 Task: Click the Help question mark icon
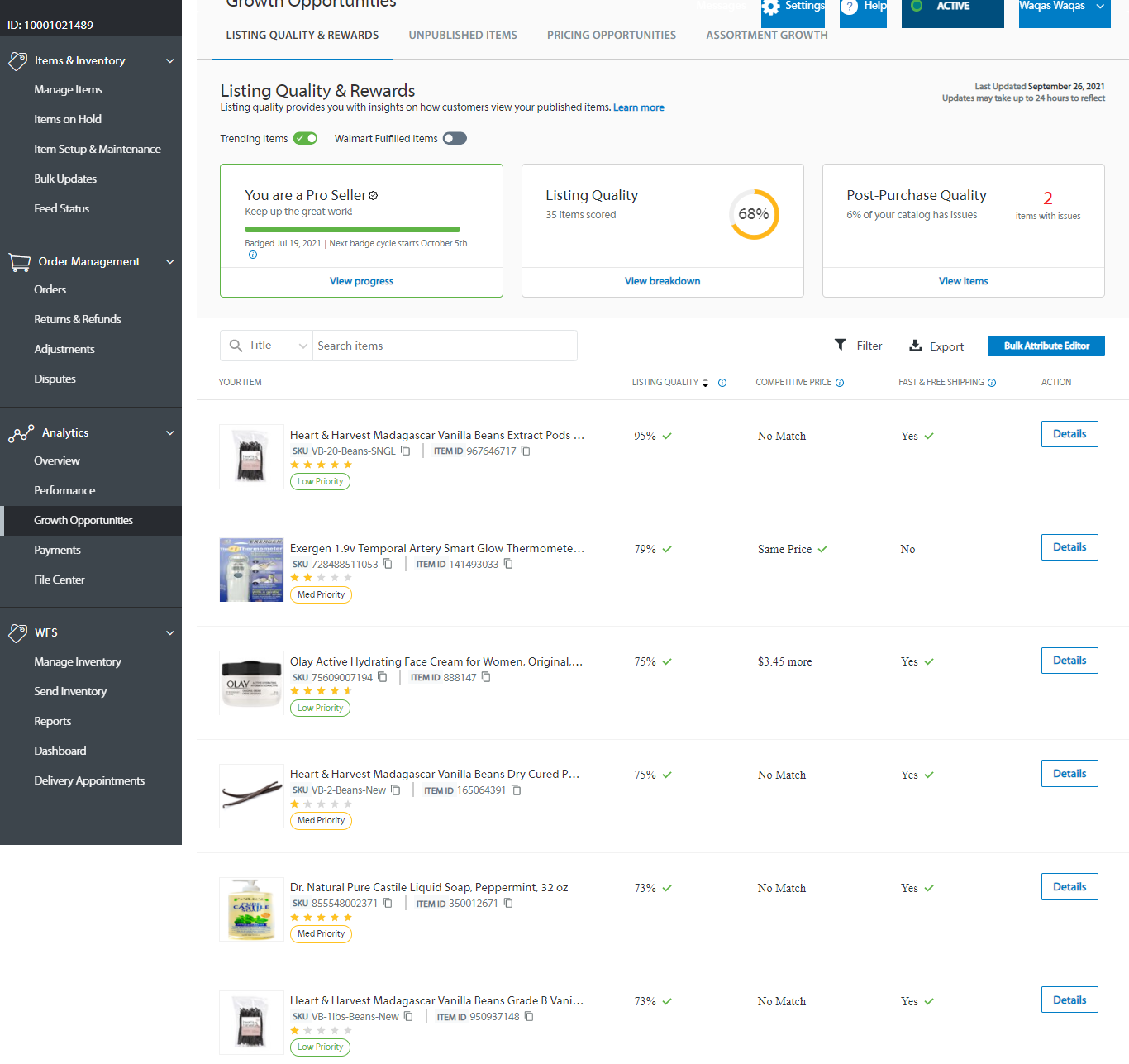[x=850, y=7]
